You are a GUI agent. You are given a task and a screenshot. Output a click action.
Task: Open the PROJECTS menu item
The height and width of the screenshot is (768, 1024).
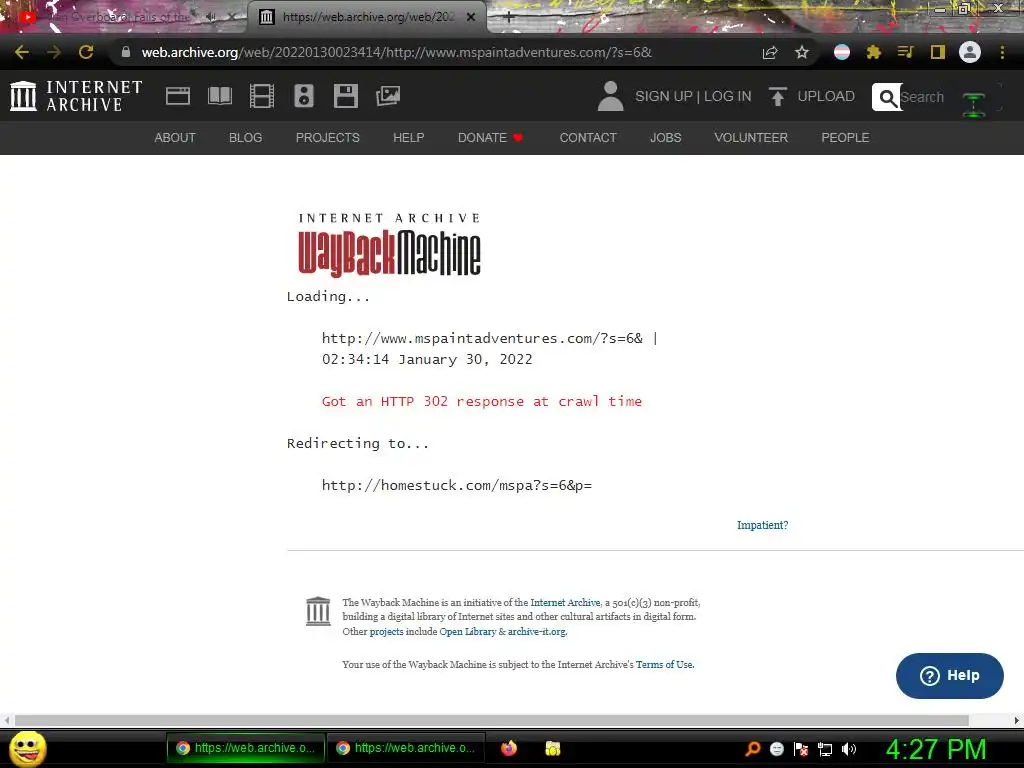328,138
